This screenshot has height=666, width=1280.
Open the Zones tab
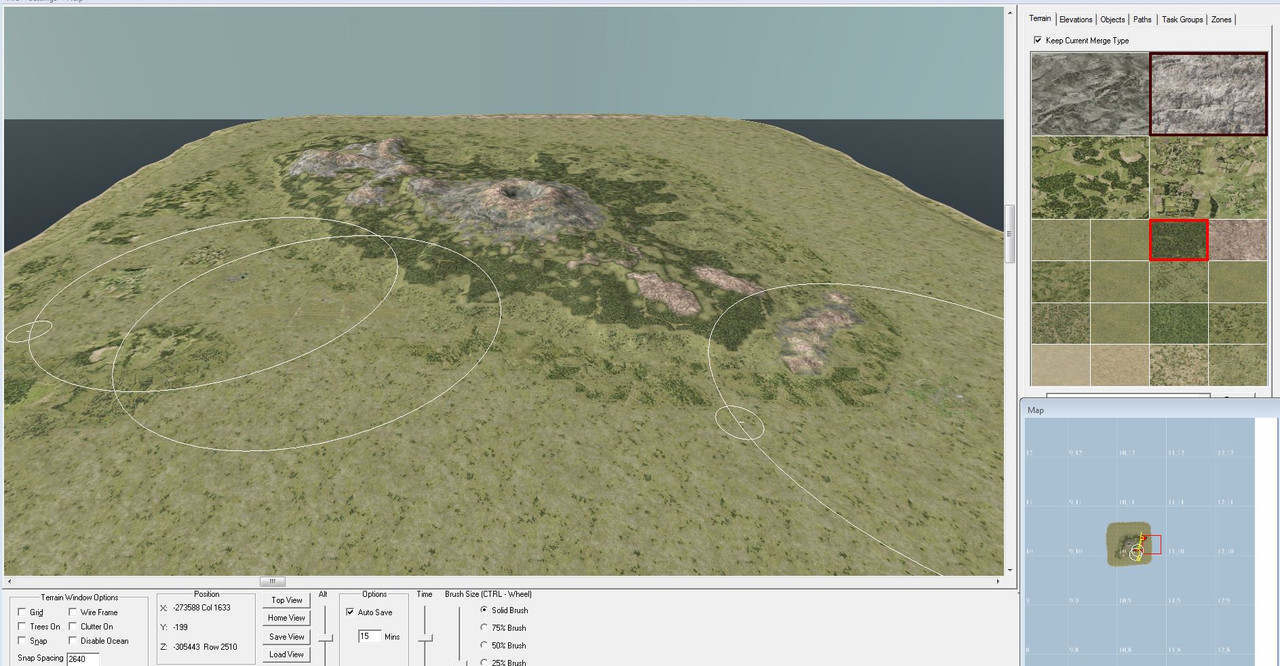click(1221, 19)
